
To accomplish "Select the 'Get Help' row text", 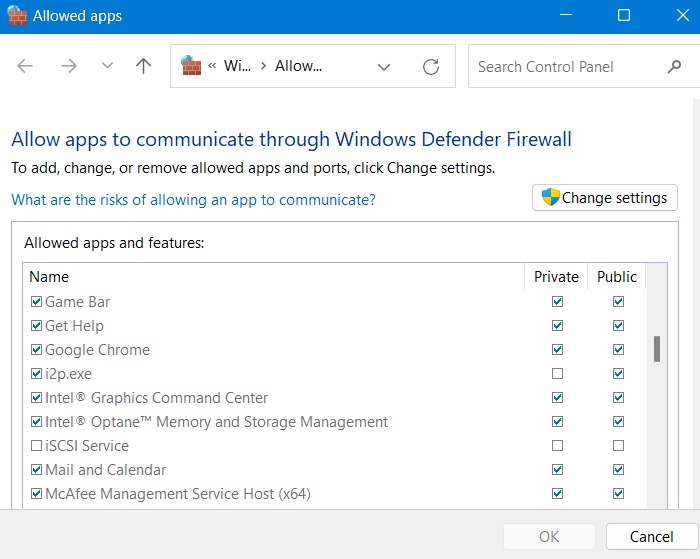I will pyautogui.click(x=74, y=326).
